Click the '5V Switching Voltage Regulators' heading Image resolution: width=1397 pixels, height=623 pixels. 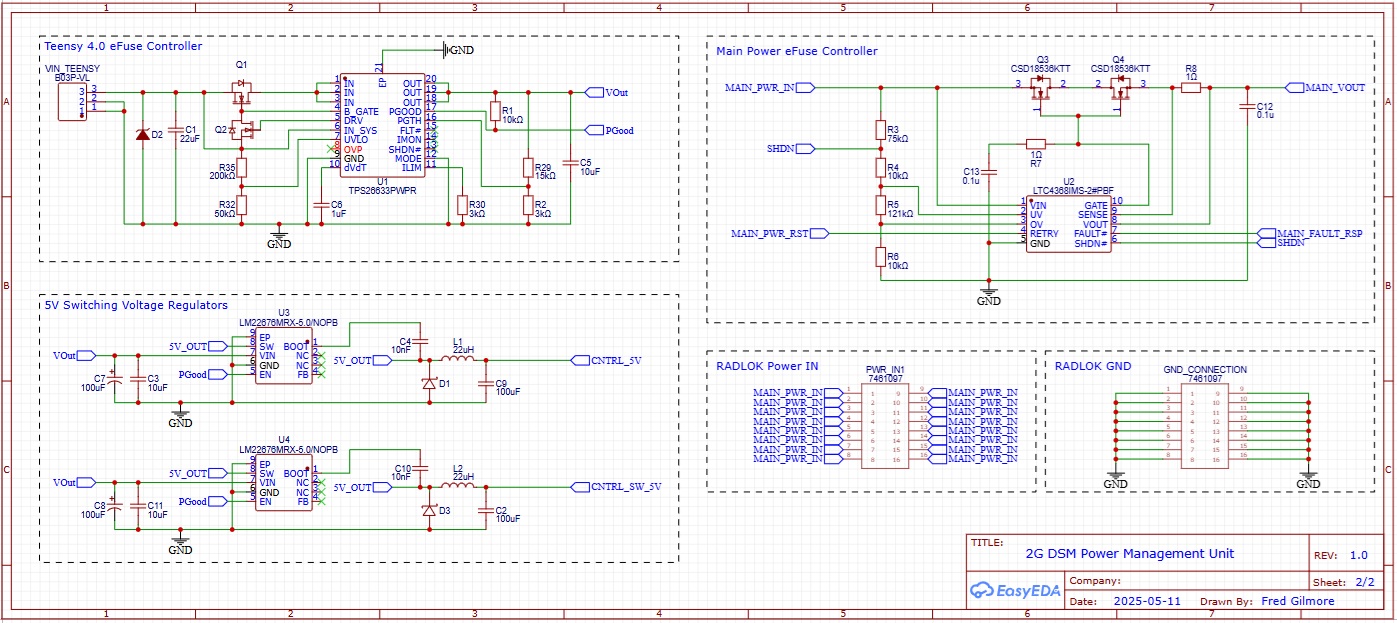point(137,305)
